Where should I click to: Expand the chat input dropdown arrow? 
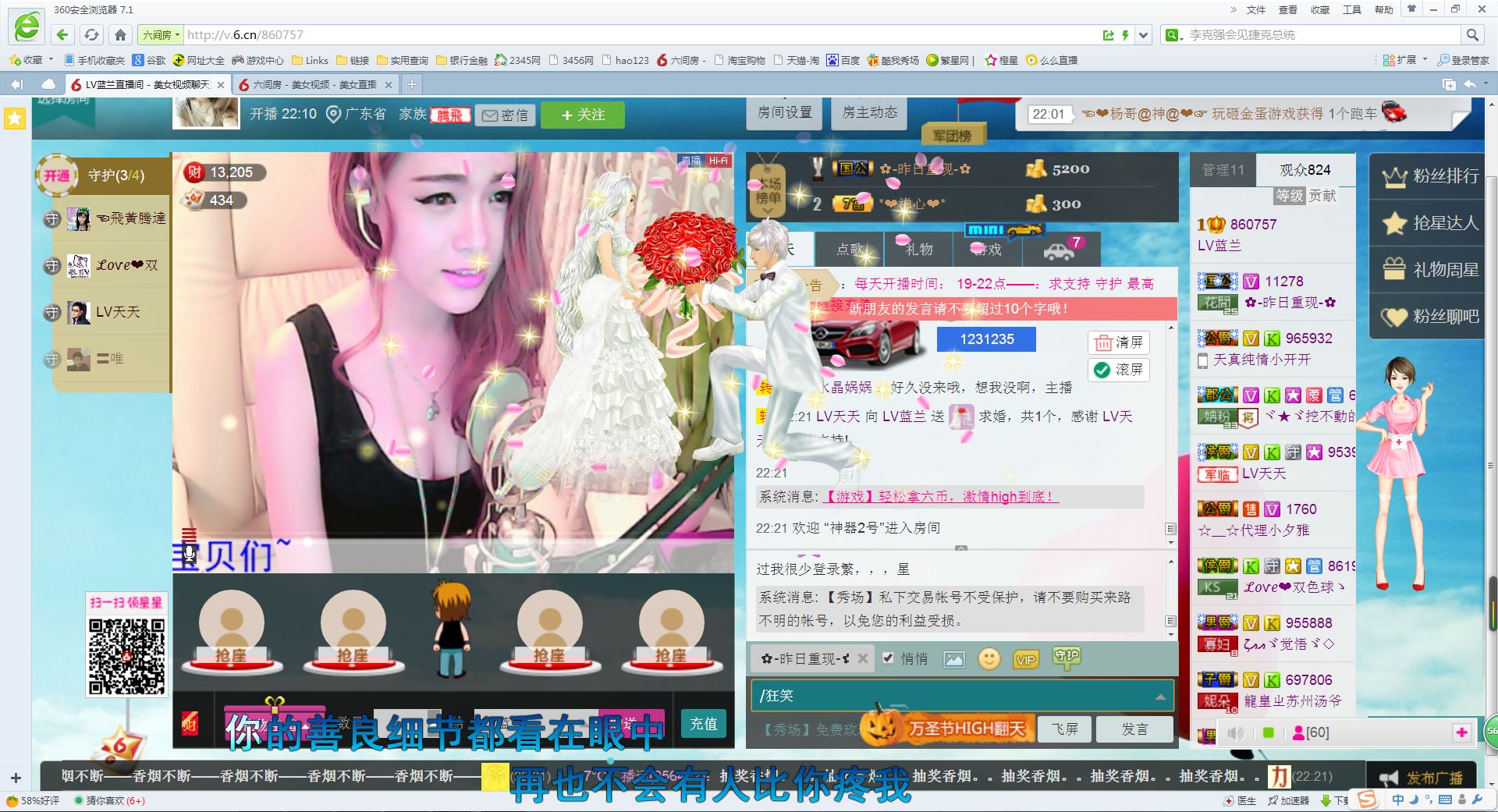1160,697
